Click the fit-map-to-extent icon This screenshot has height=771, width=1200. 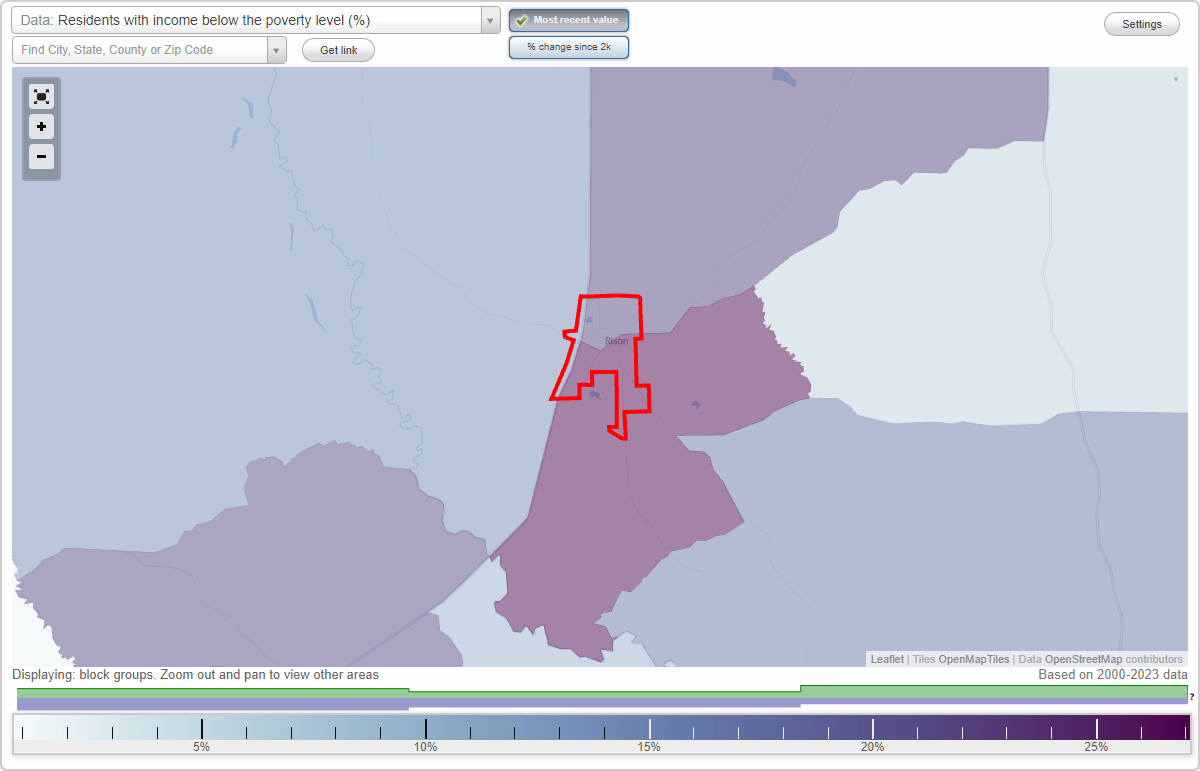click(x=41, y=96)
